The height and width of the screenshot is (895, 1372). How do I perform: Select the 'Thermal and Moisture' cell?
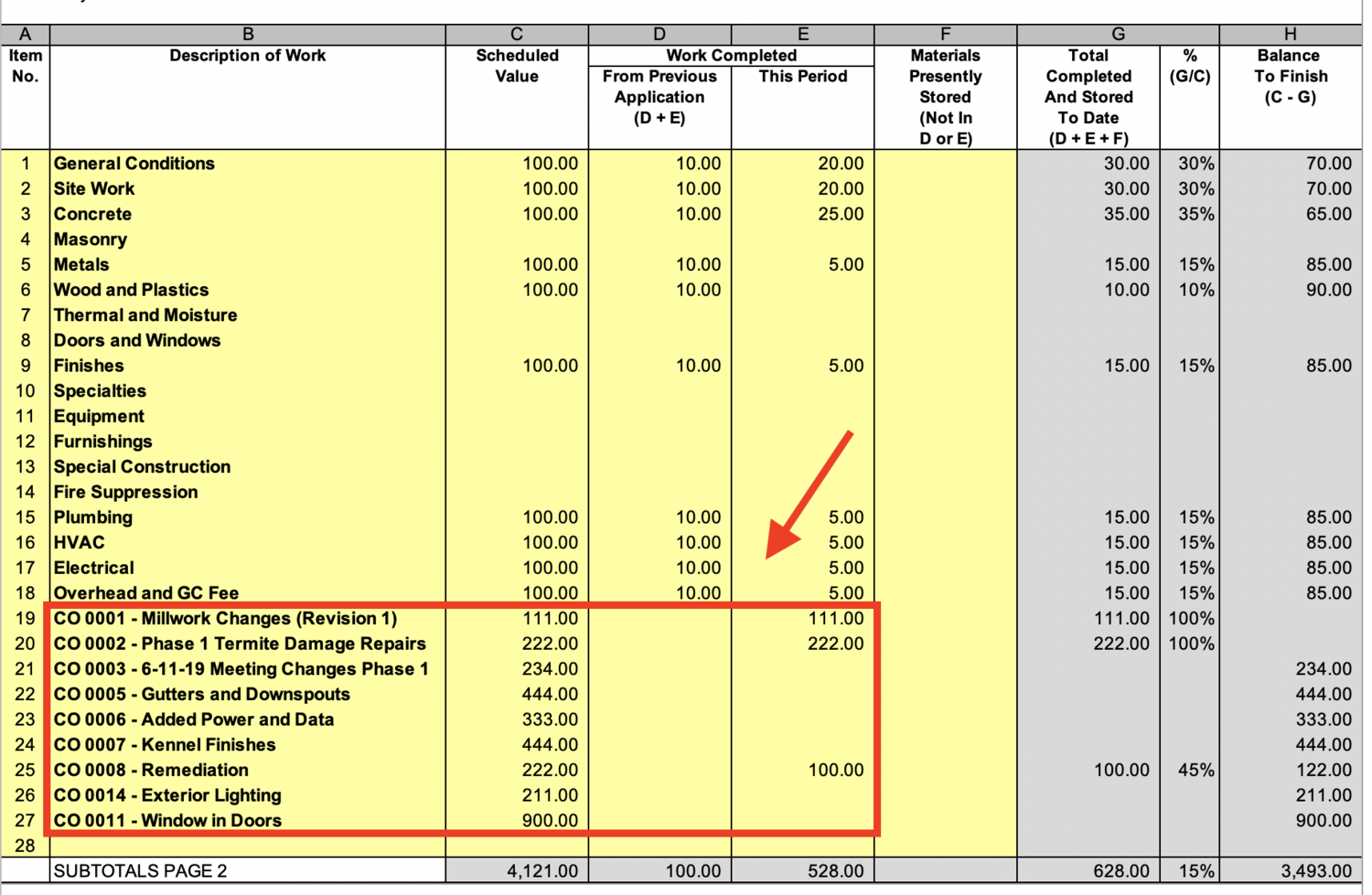coord(248,315)
